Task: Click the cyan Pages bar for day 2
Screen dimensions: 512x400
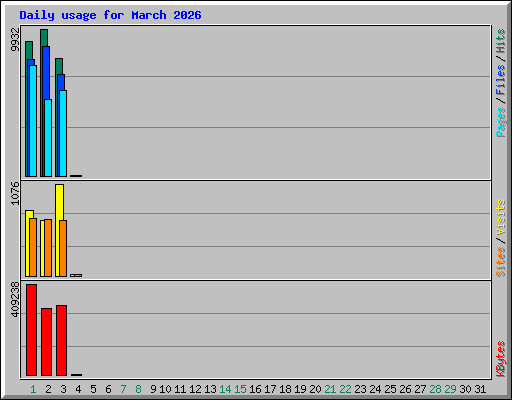Action: [48, 138]
